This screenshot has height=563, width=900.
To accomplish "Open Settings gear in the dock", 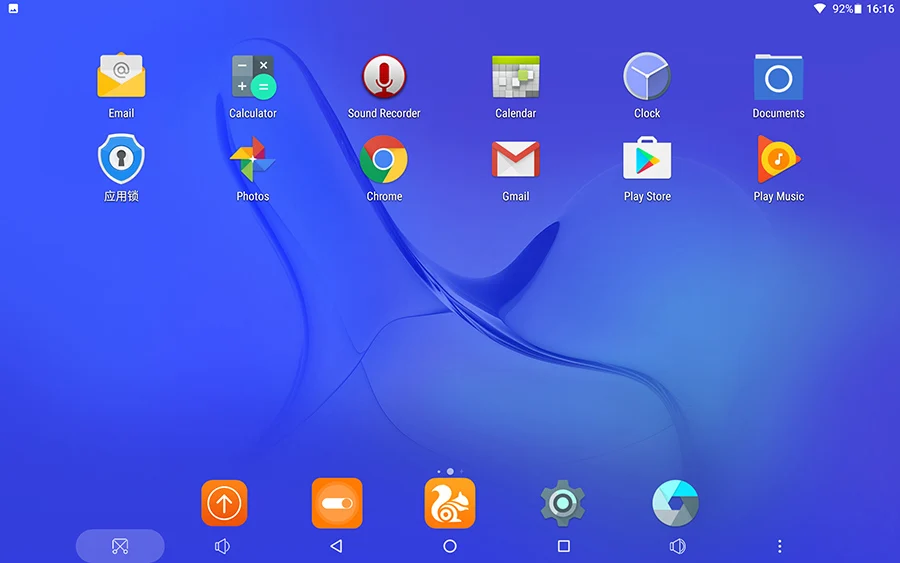I will coord(562,503).
